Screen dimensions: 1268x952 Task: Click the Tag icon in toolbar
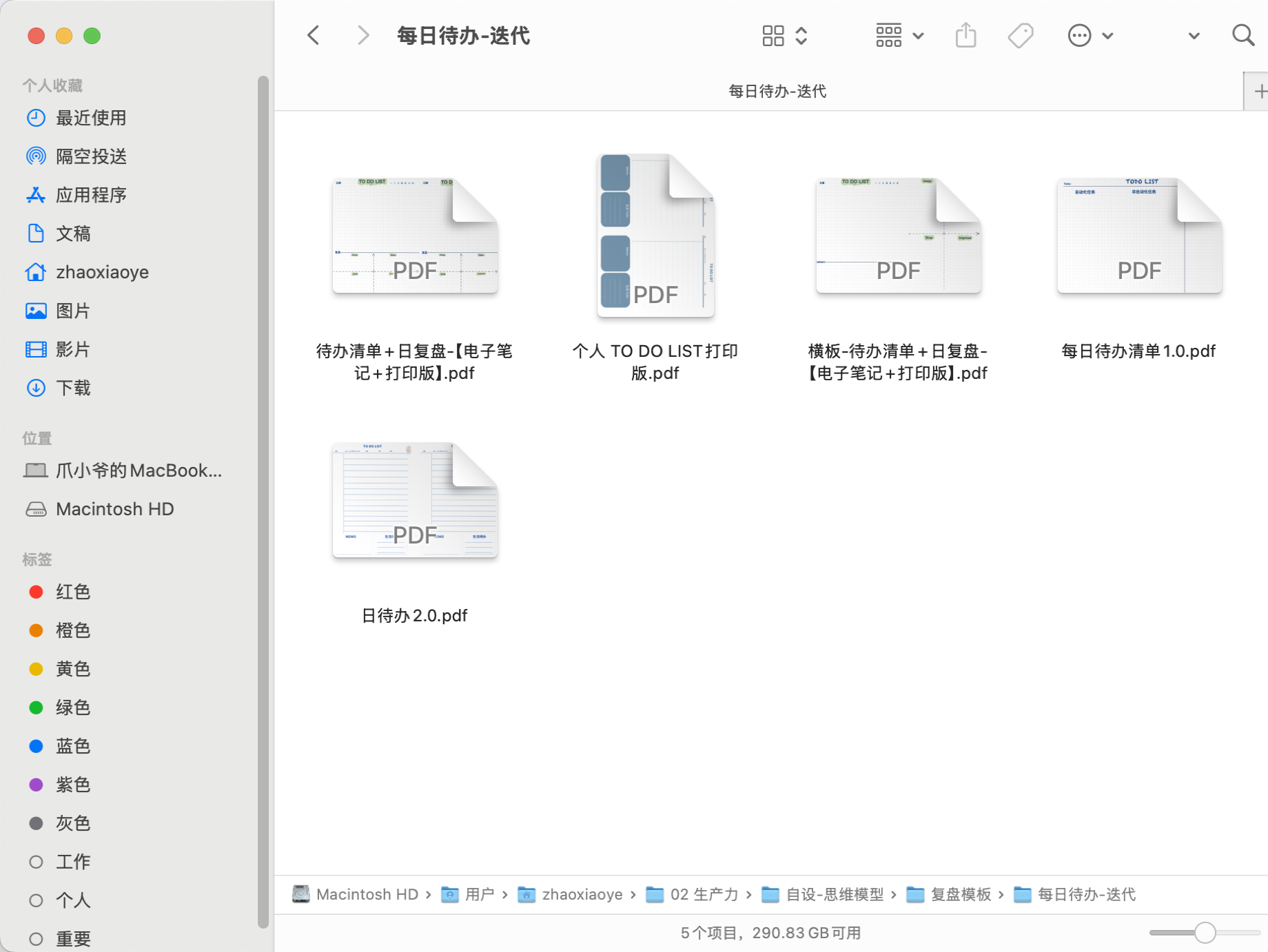1020,35
